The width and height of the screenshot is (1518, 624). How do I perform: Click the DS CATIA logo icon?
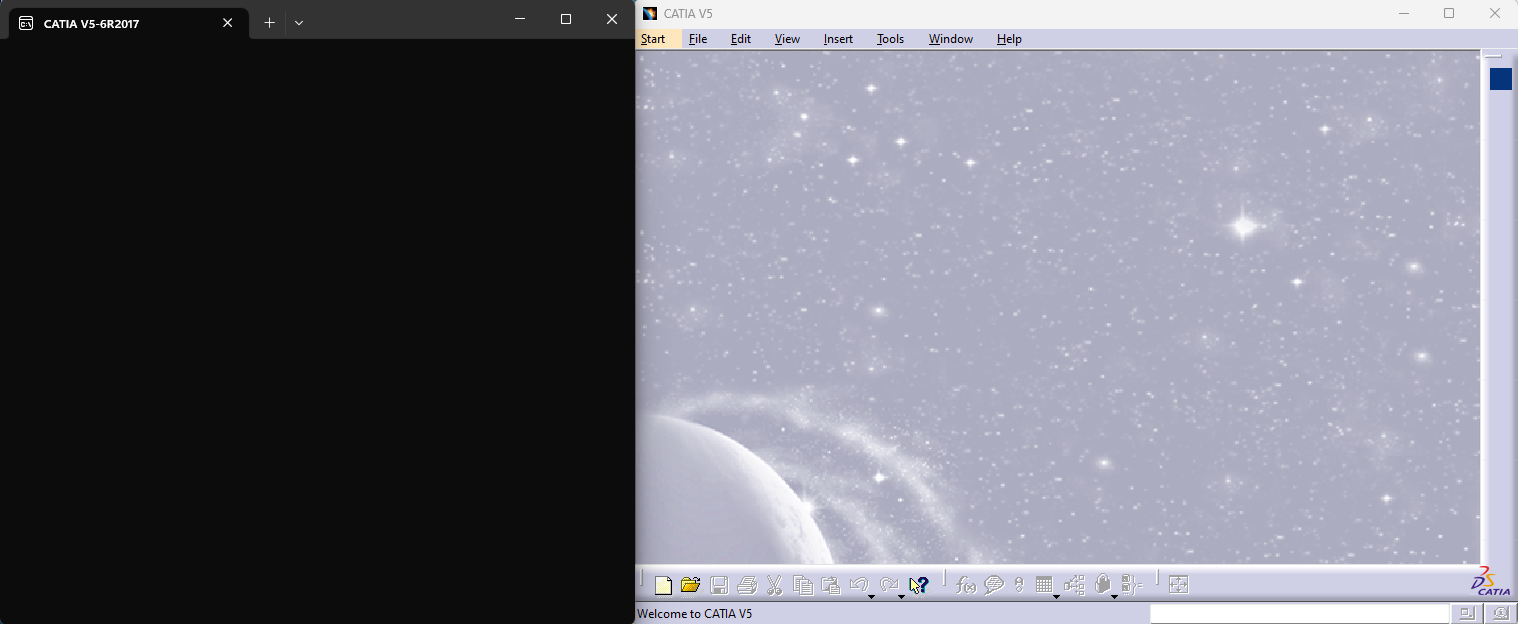[1491, 581]
